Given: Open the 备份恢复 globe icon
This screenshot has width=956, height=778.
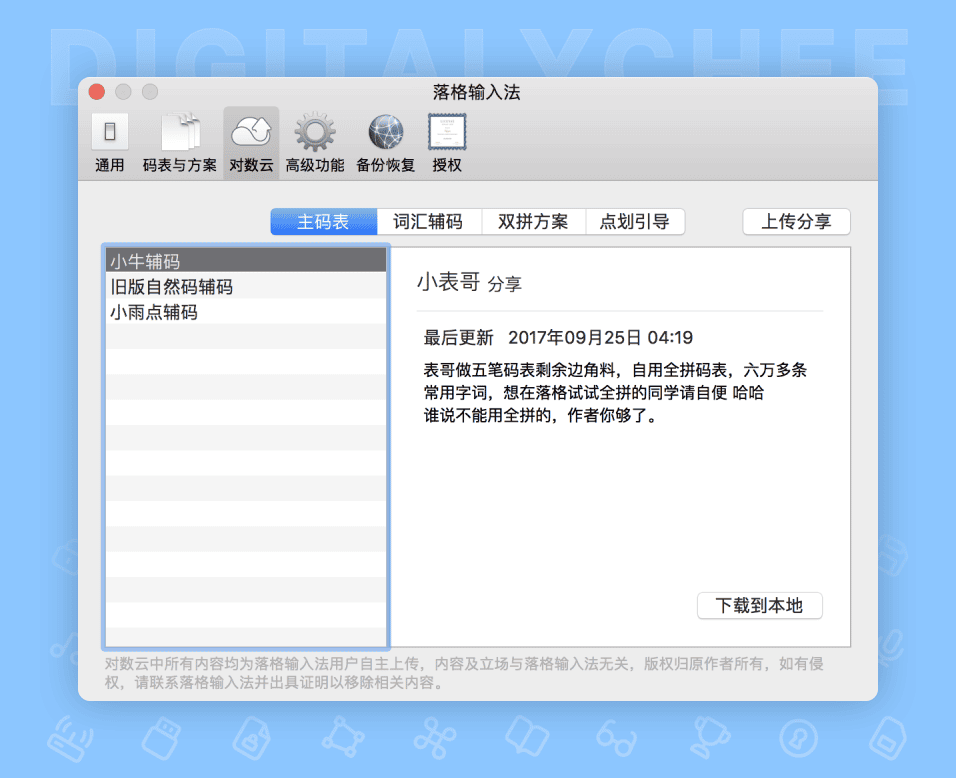Looking at the screenshot, I should coord(386,143).
